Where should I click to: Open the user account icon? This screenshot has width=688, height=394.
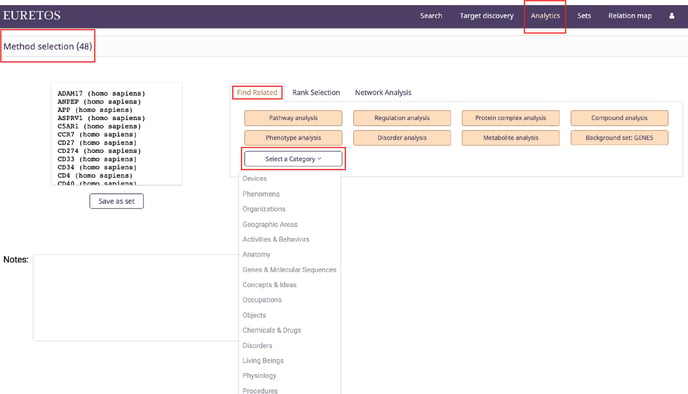671,16
